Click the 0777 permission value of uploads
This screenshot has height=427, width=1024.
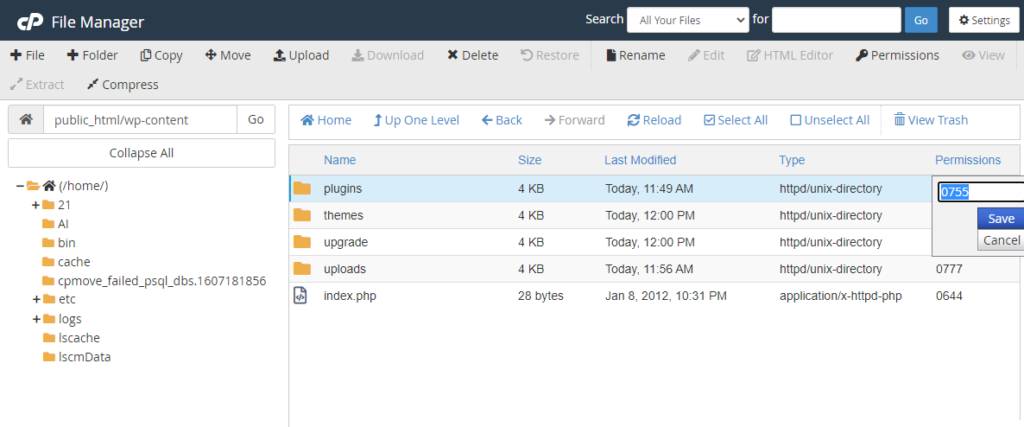pyautogui.click(x=949, y=269)
